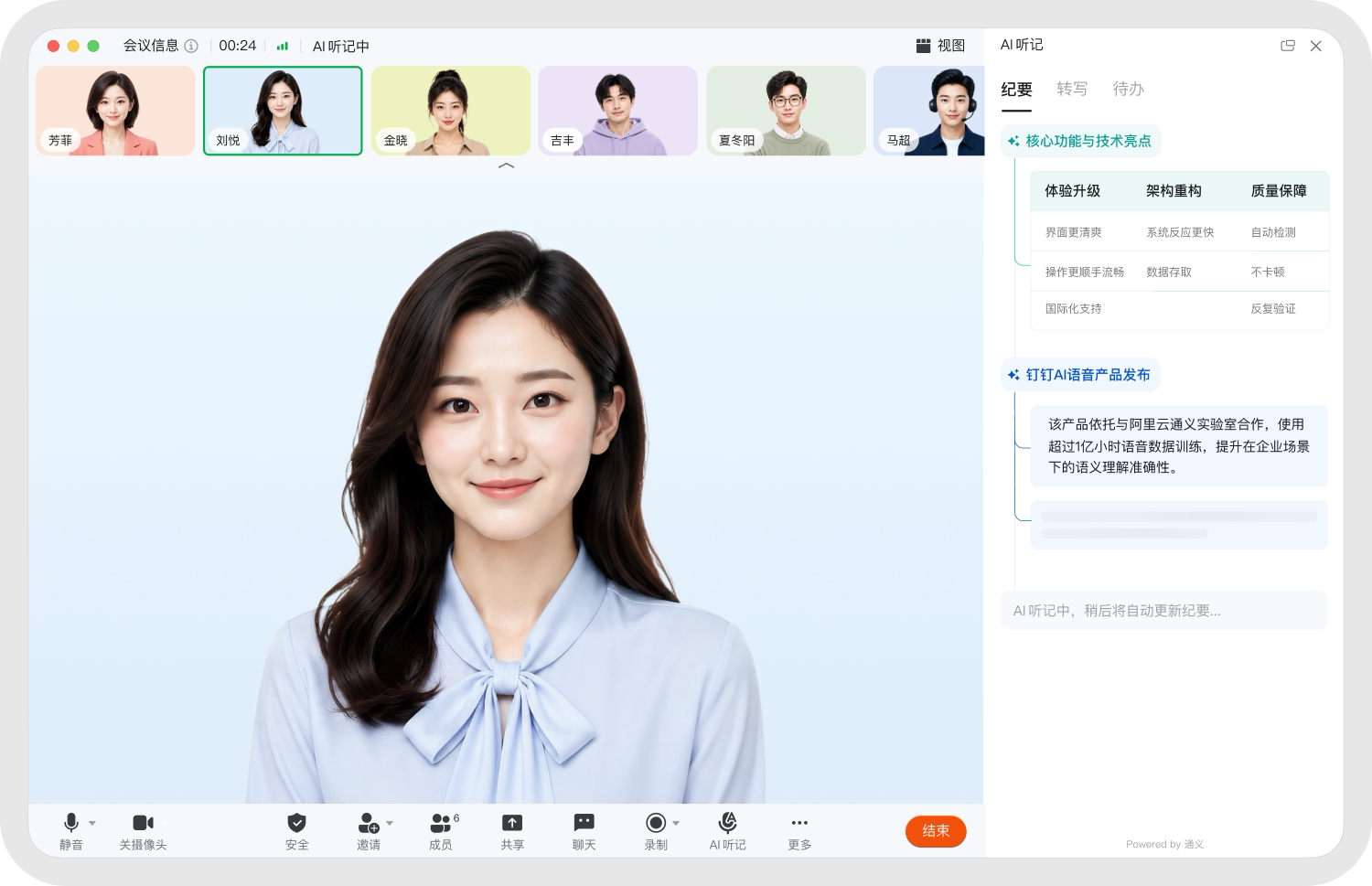Start screen sharing
1372x886 pixels.
[512, 831]
